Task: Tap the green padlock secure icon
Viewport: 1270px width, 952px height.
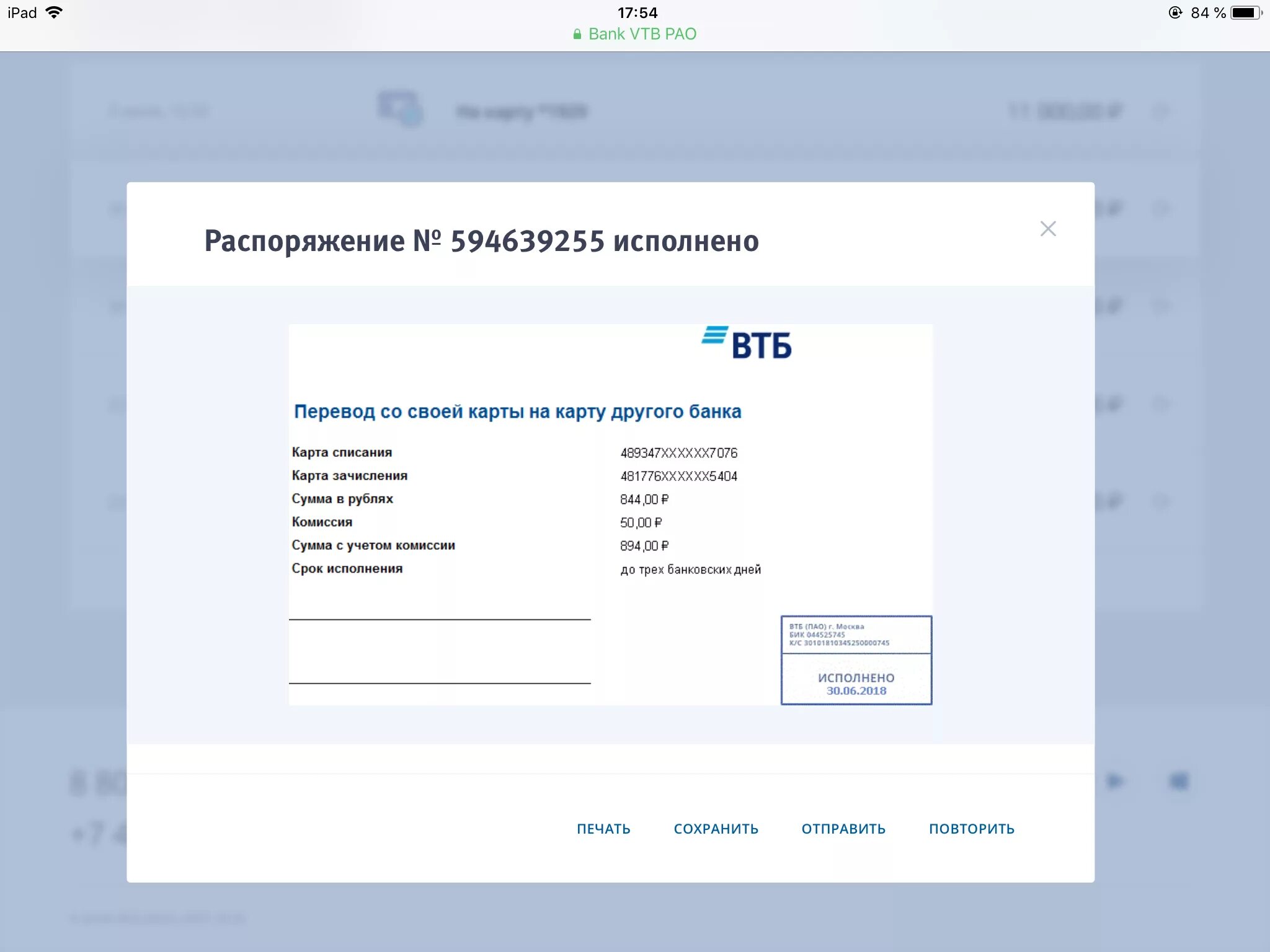Action: click(x=577, y=34)
